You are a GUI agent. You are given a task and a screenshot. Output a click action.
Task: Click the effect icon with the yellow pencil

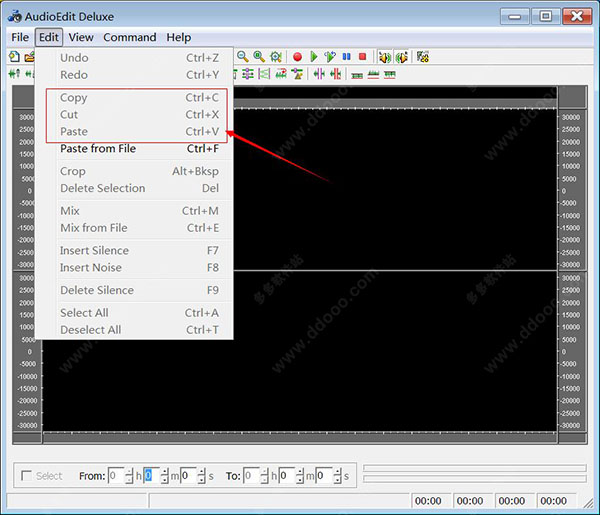click(297, 73)
